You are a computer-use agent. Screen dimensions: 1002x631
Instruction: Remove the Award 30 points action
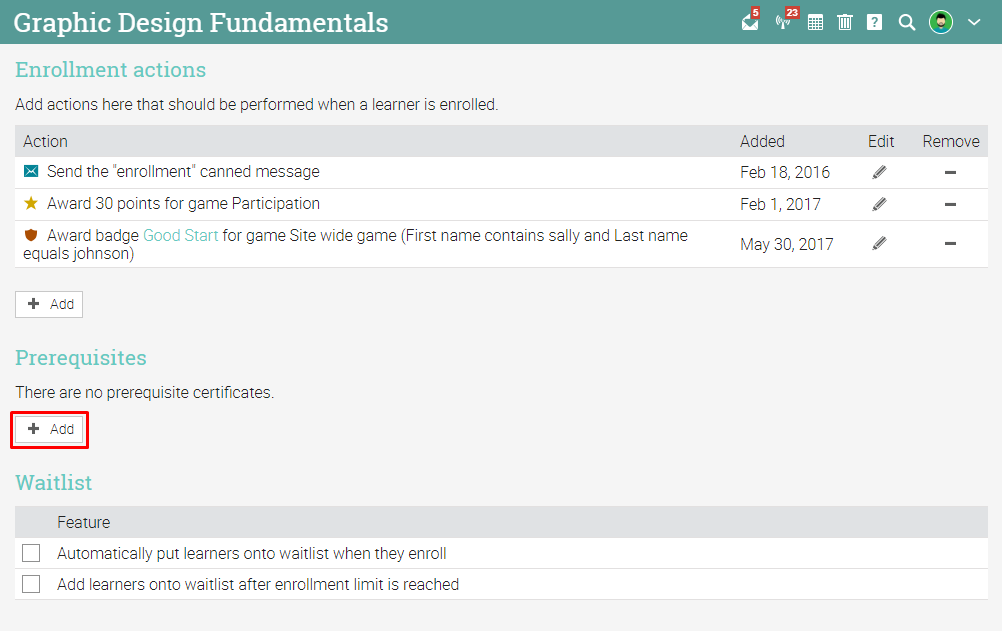950,204
